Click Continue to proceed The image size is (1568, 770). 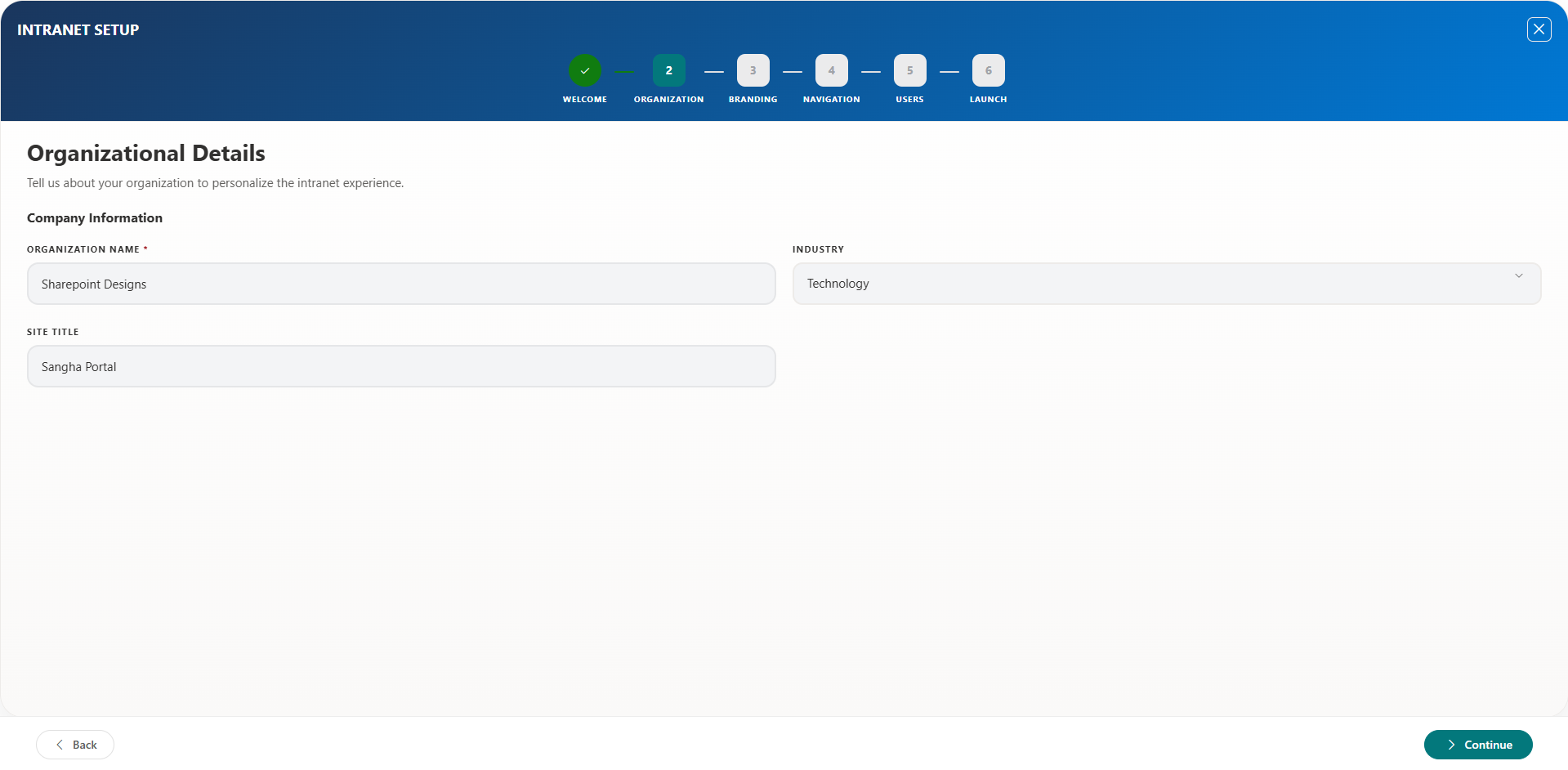[1478, 745]
